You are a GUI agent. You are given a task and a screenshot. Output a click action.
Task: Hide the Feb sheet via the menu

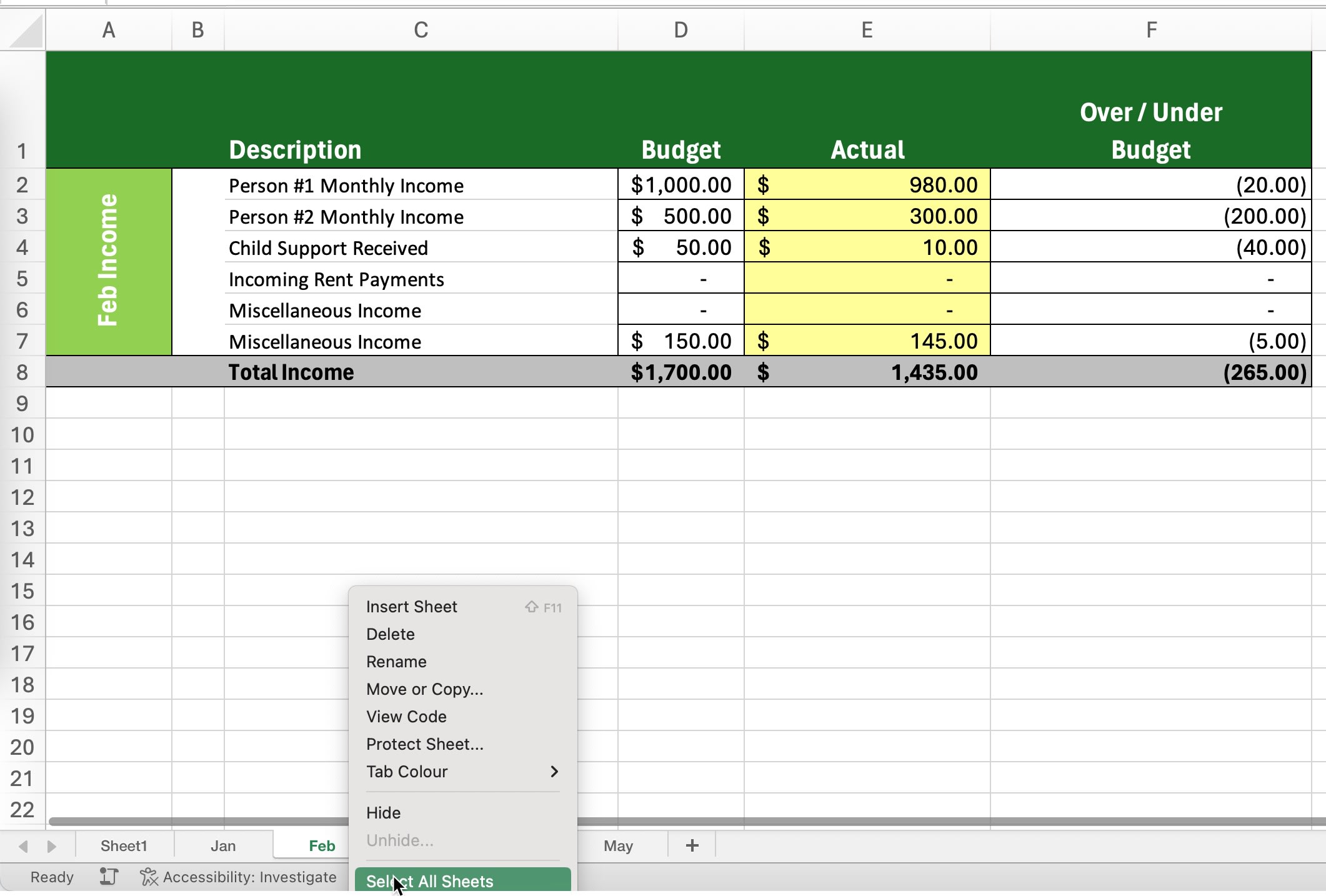click(383, 812)
